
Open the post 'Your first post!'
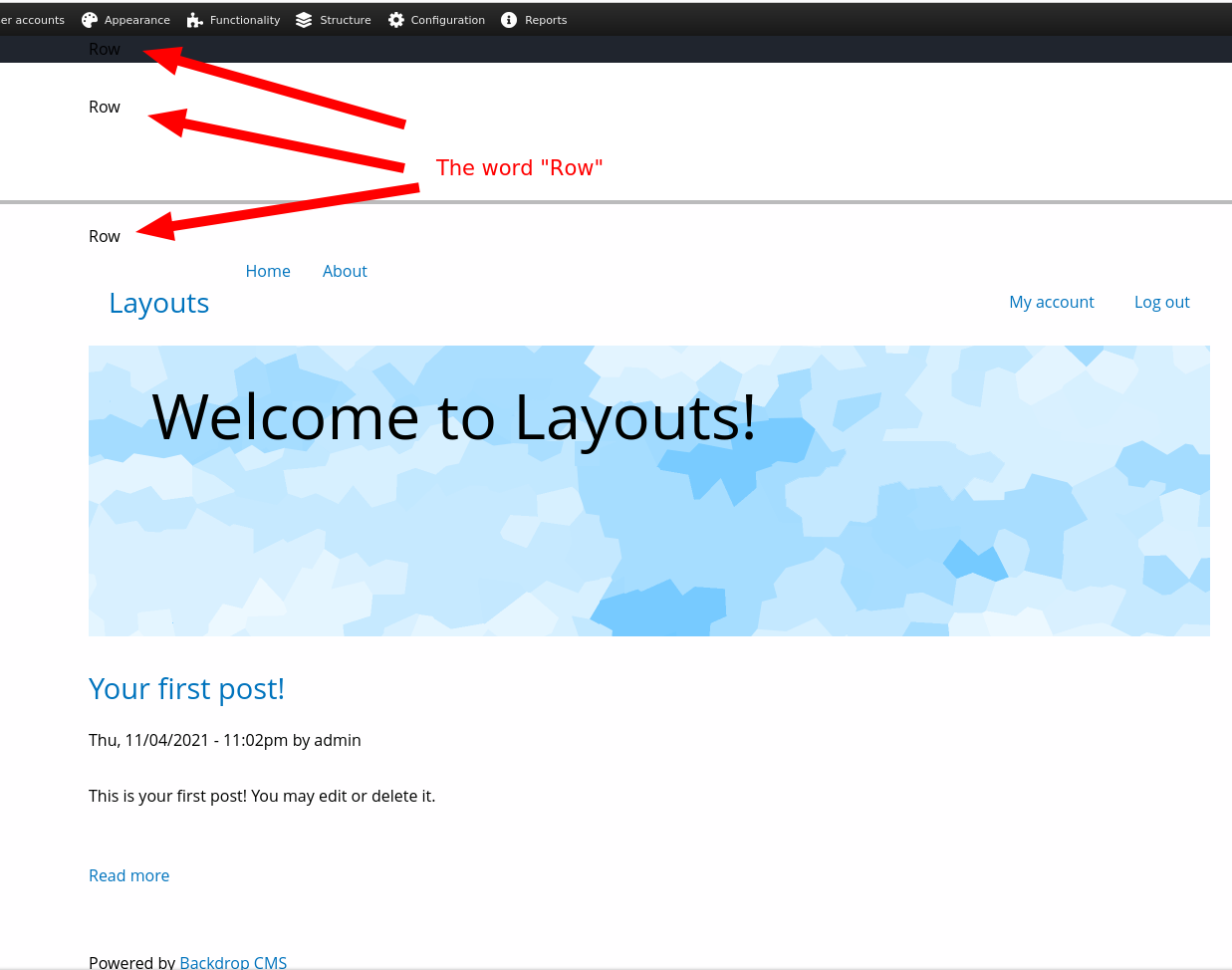click(186, 688)
